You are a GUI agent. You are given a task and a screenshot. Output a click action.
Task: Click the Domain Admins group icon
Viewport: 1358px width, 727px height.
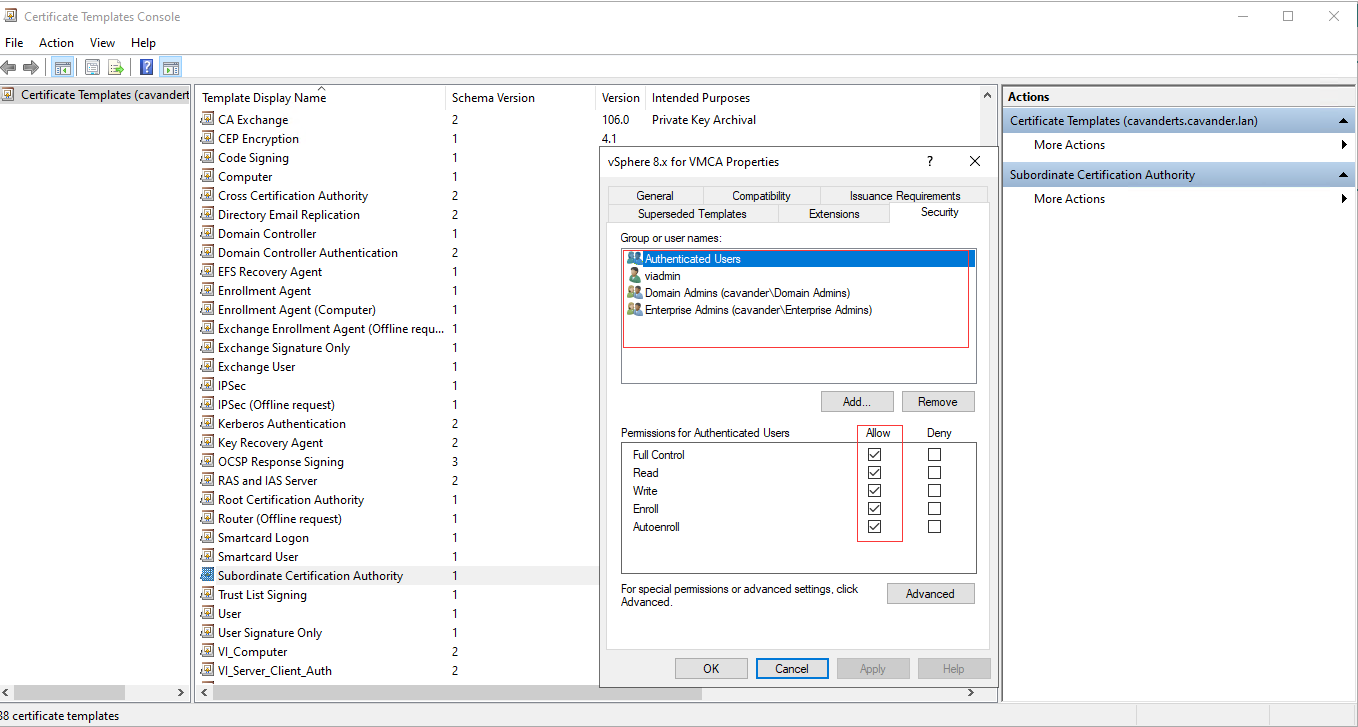(634, 292)
